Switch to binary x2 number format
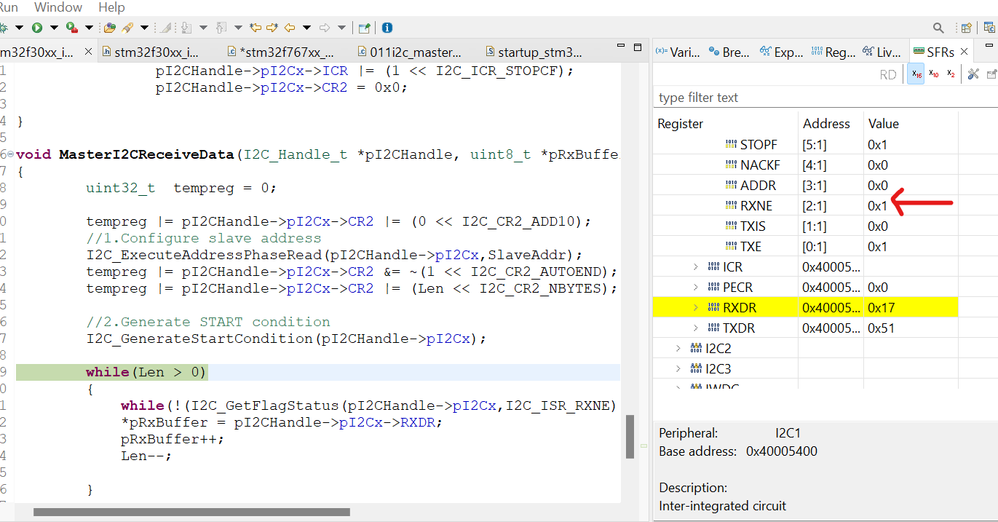The height and width of the screenshot is (522, 998). point(950,74)
